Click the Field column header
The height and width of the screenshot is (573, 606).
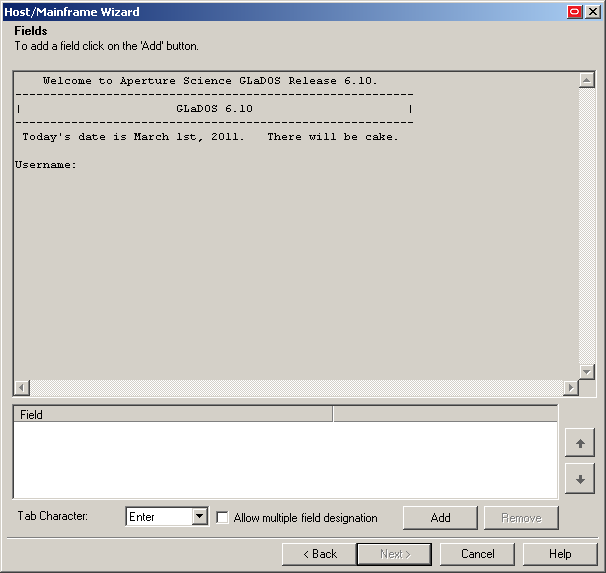(x=173, y=414)
